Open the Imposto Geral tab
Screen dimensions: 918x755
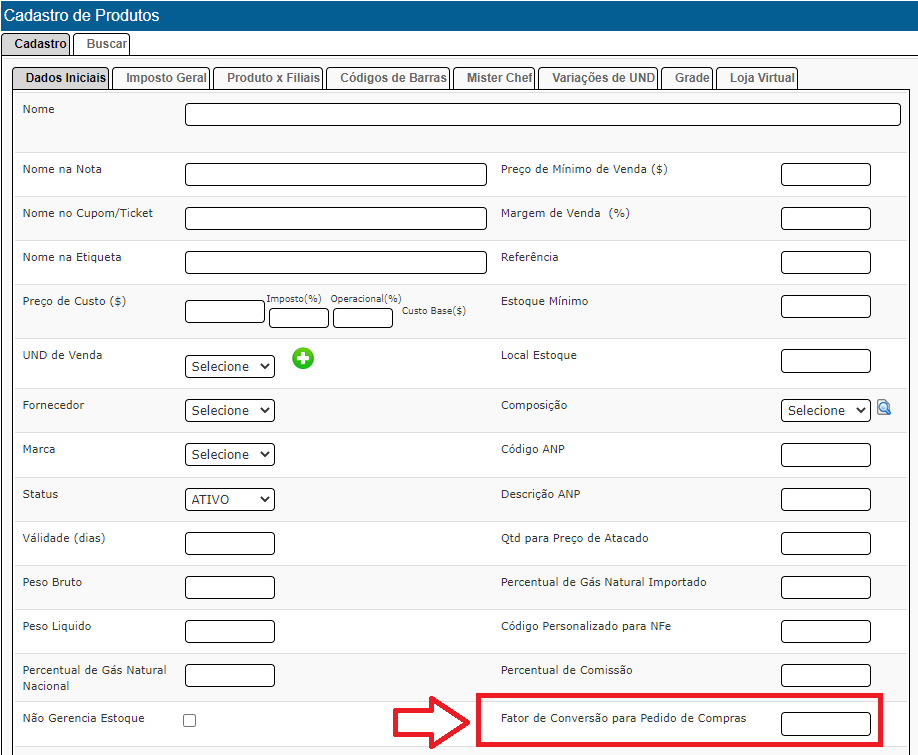coord(166,78)
